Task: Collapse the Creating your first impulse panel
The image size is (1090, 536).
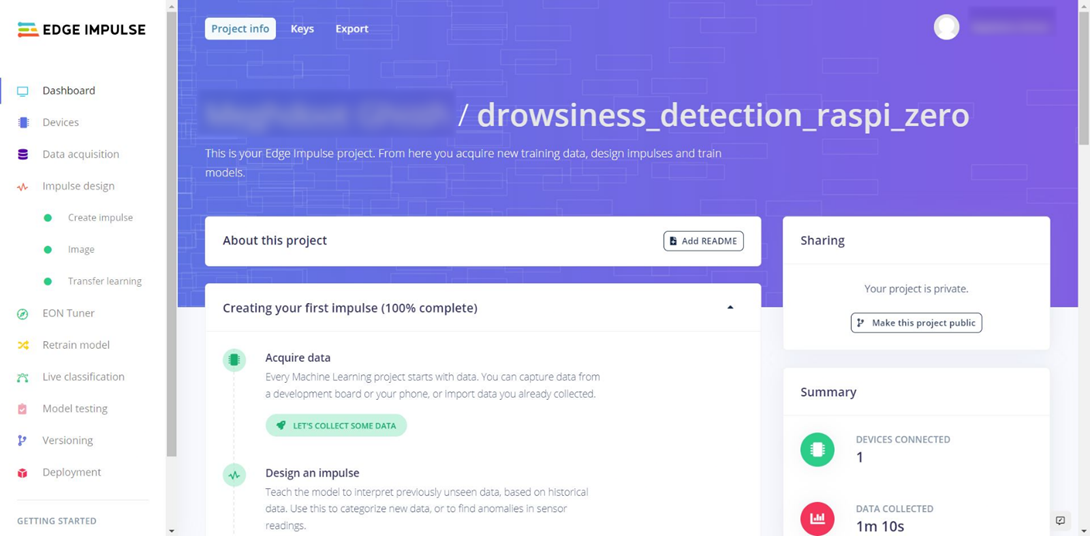Action: [730, 307]
